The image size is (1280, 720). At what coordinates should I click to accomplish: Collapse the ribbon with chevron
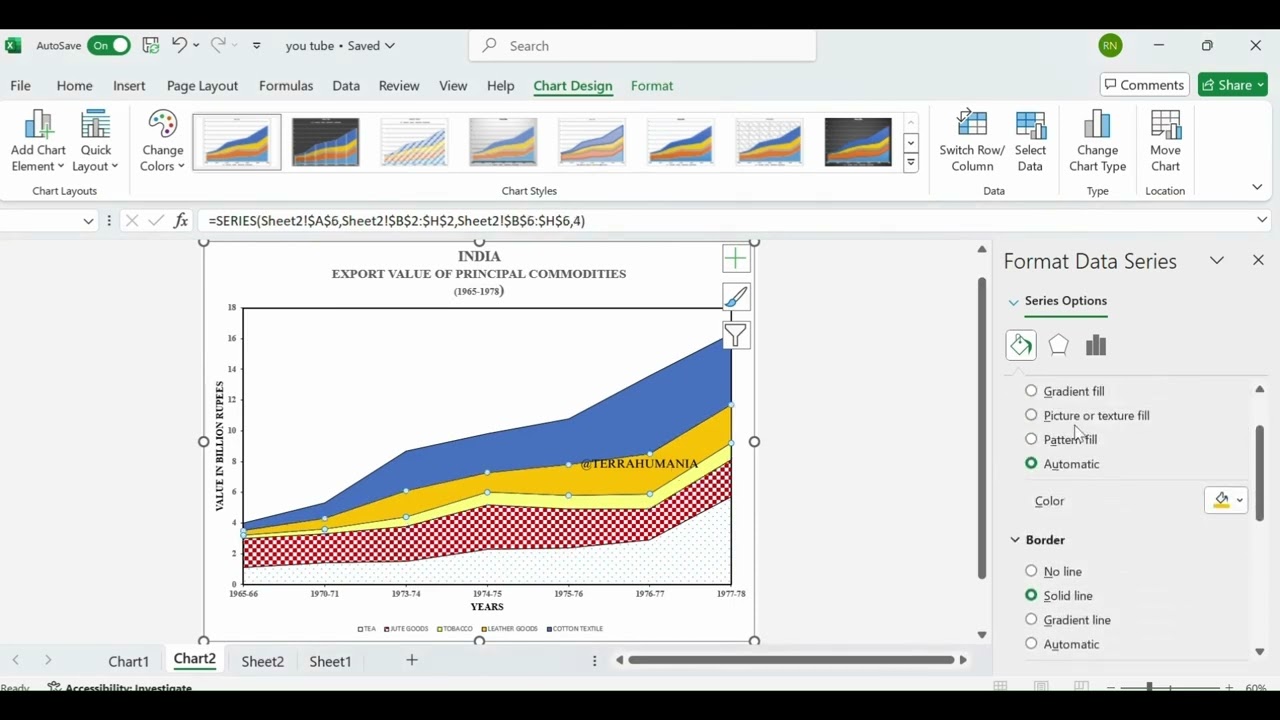pos(1257,187)
